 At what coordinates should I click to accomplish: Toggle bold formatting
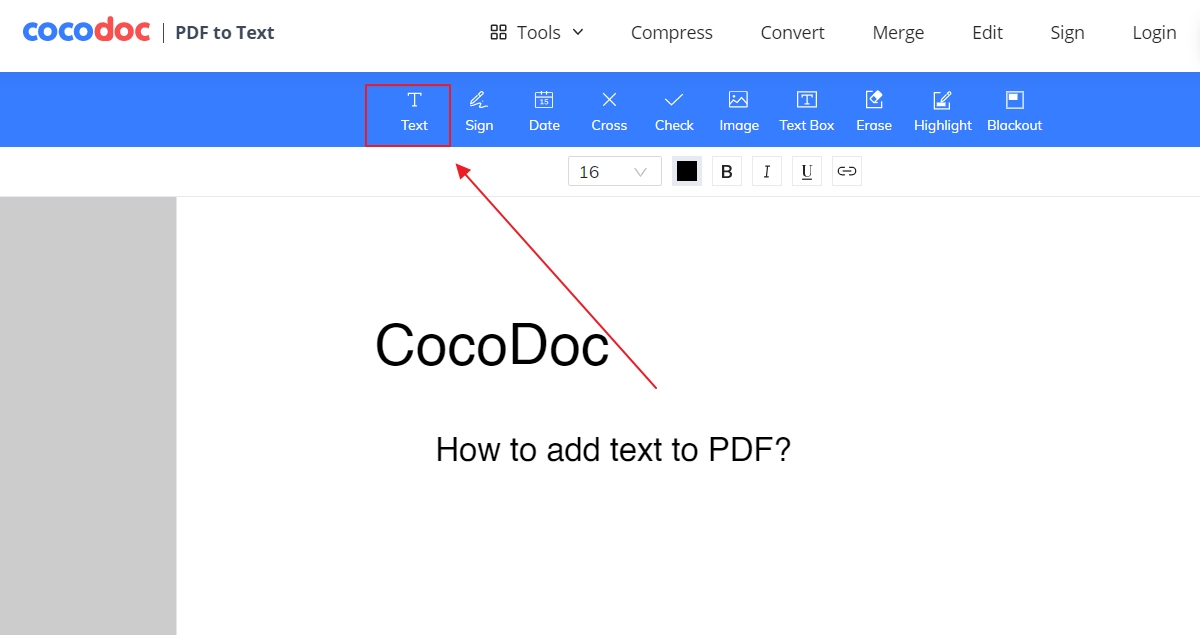[x=727, y=171]
